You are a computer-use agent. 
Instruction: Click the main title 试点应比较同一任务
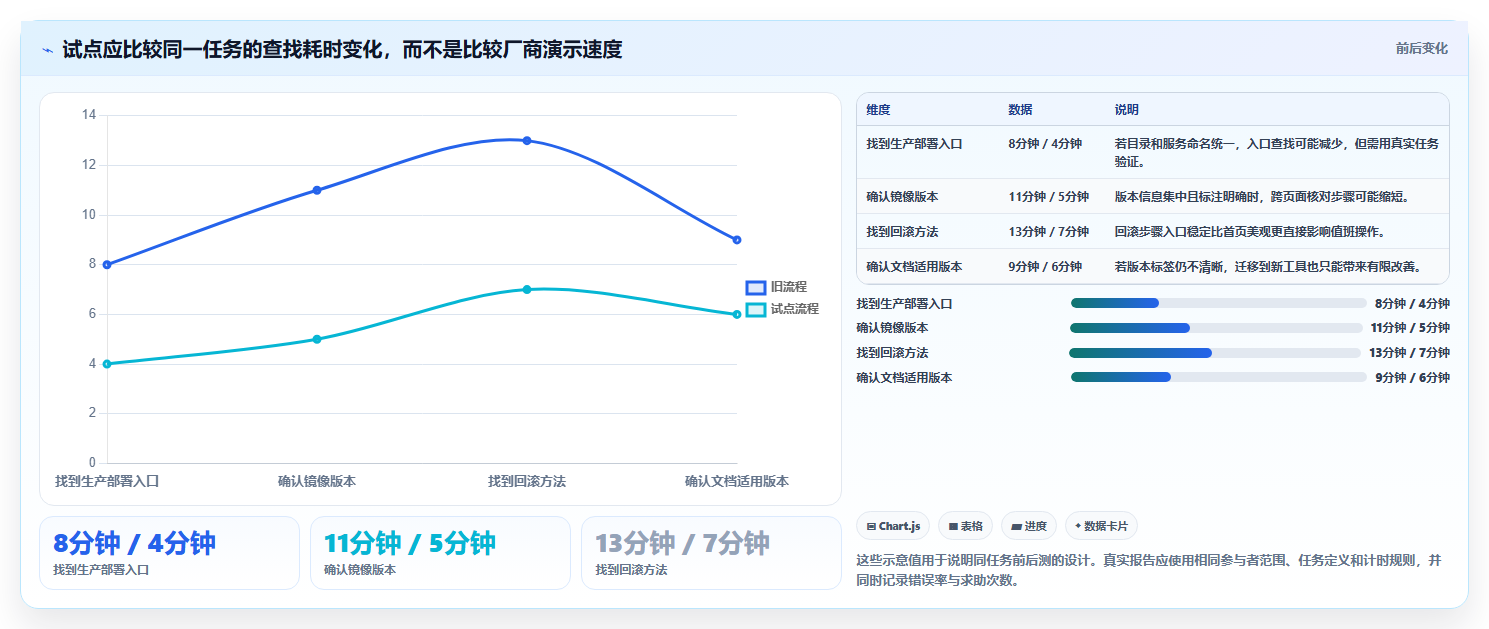coord(343,49)
